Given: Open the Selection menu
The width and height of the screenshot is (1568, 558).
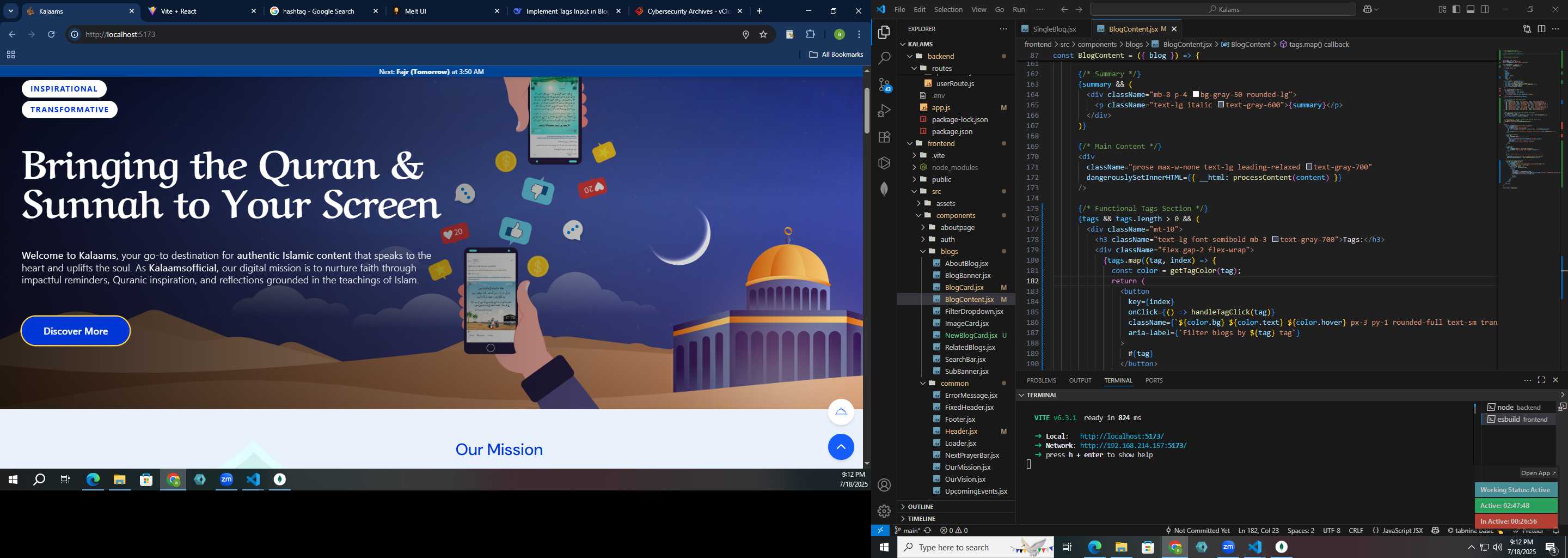Looking at the screenshot, I should 948,9.
